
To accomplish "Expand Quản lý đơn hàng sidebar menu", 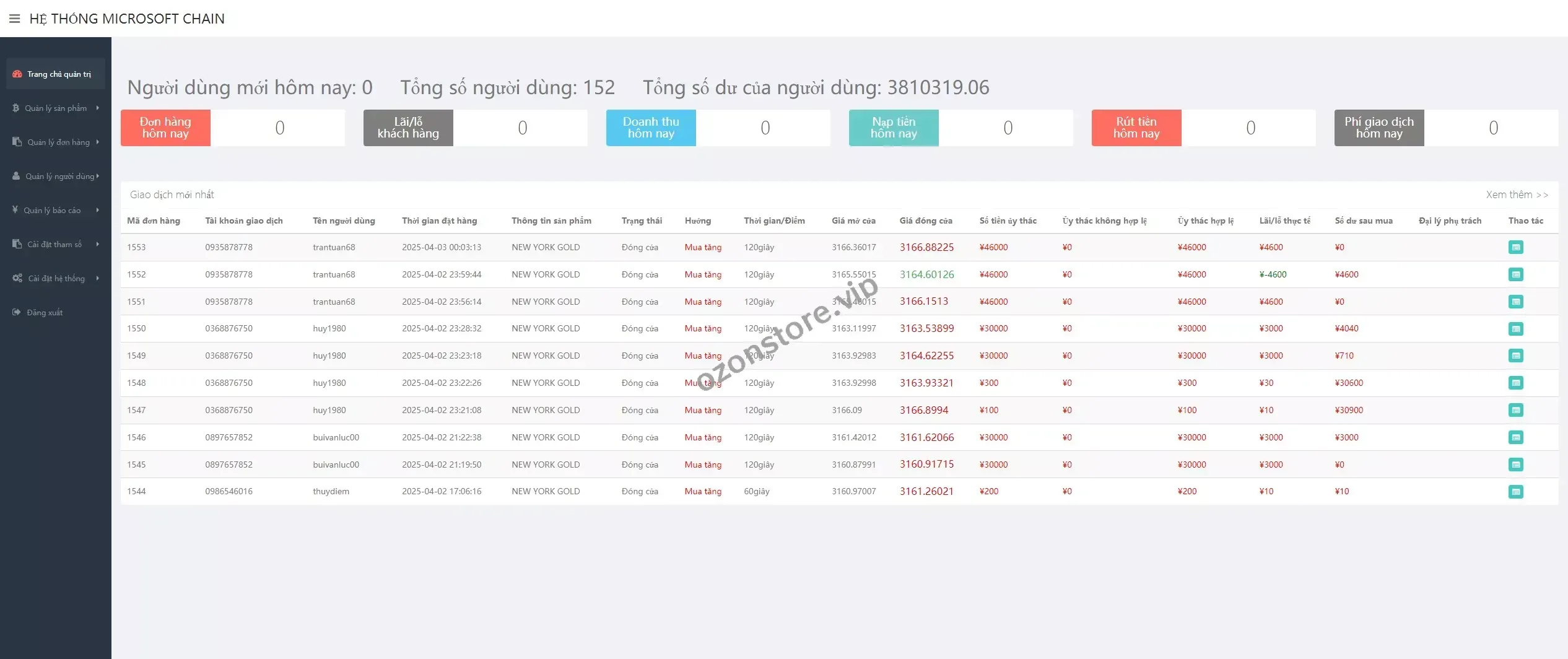I will (x=56, y=142).
